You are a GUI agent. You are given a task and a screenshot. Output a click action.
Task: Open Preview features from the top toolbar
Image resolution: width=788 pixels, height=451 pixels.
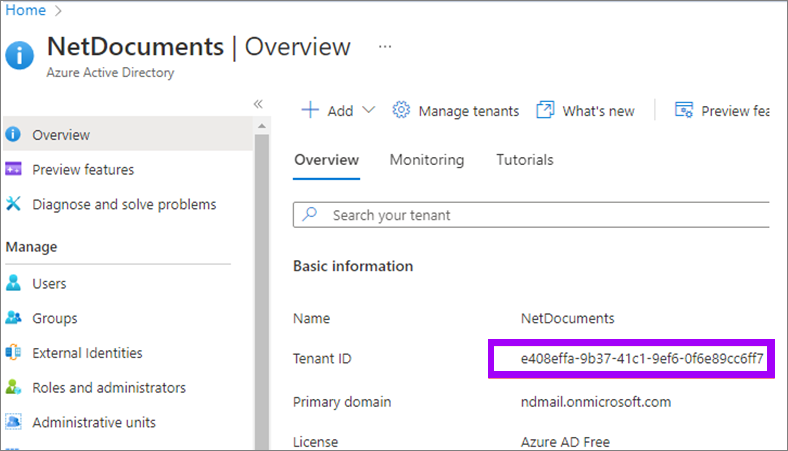pyautogui.click(x=723, y=110)
